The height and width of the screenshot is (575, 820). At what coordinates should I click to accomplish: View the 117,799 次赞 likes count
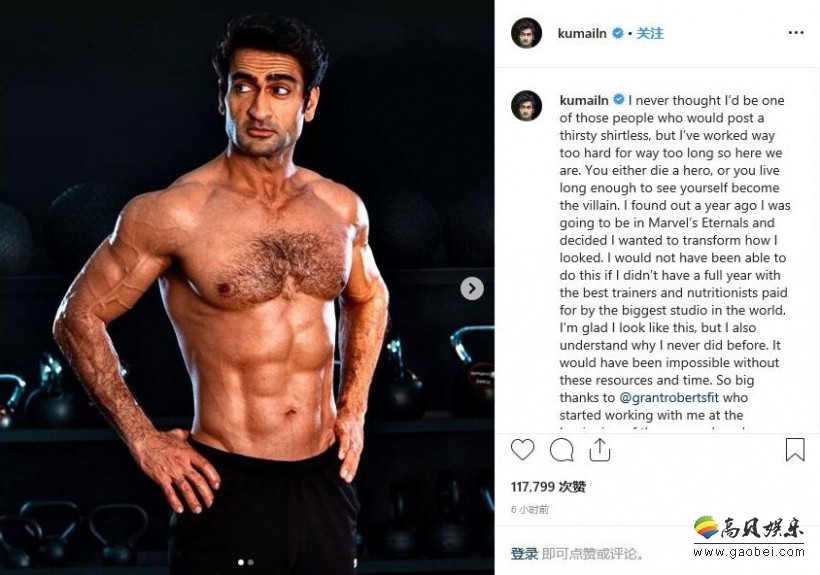pos(548,487)
